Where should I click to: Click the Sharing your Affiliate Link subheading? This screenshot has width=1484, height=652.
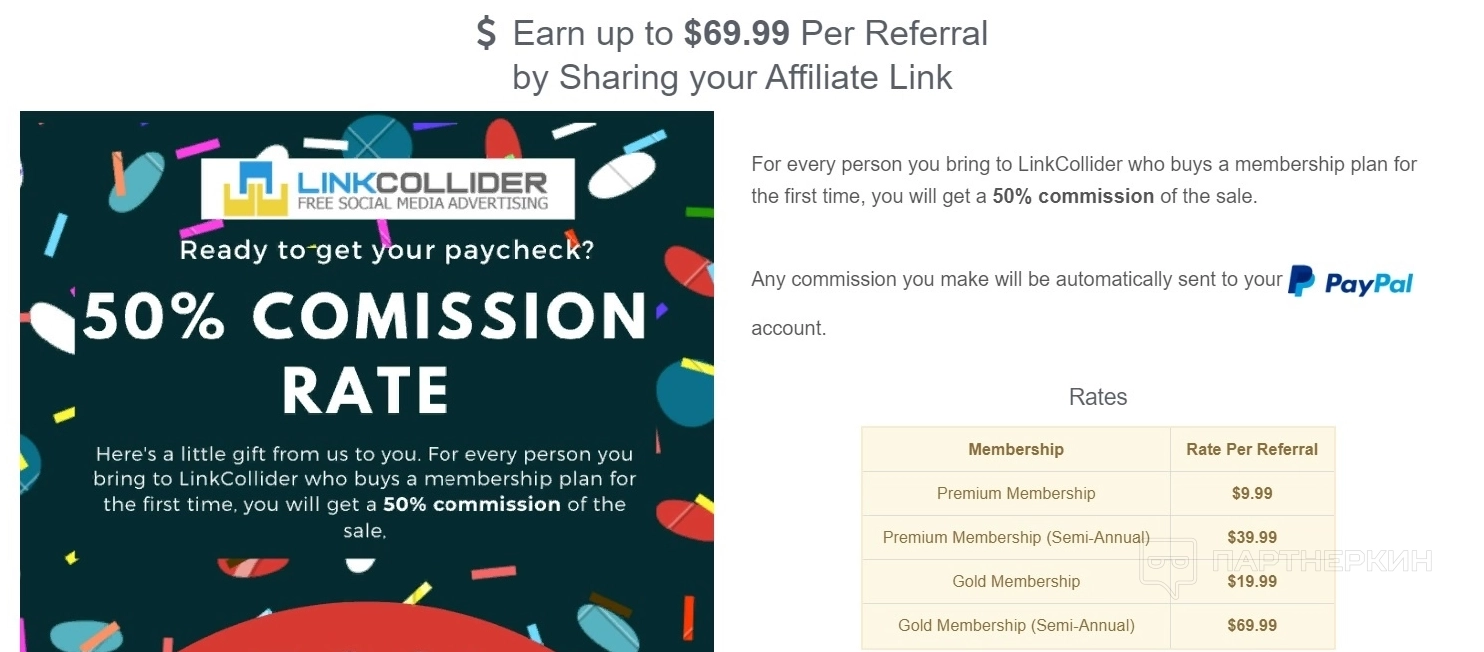[x=732, y=78]
